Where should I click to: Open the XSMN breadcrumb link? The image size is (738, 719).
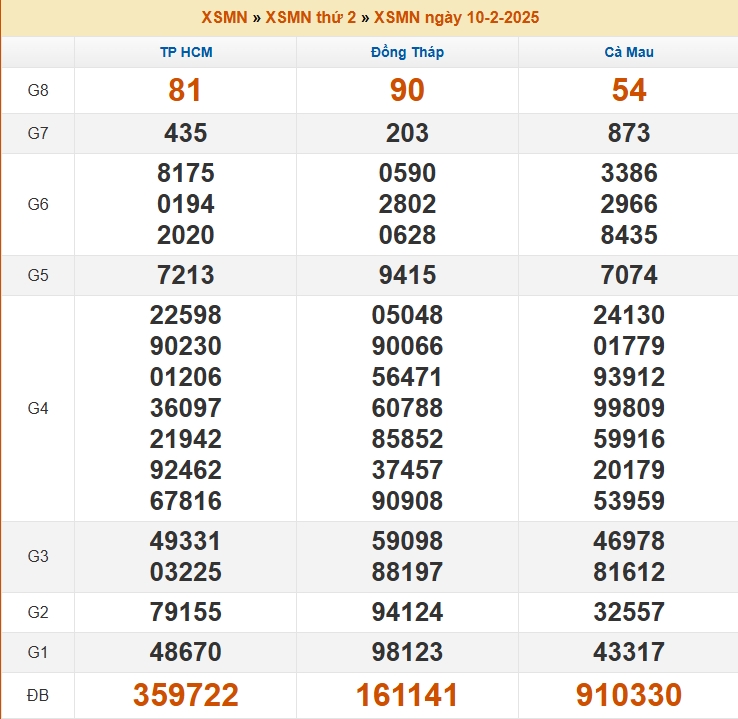224,17
